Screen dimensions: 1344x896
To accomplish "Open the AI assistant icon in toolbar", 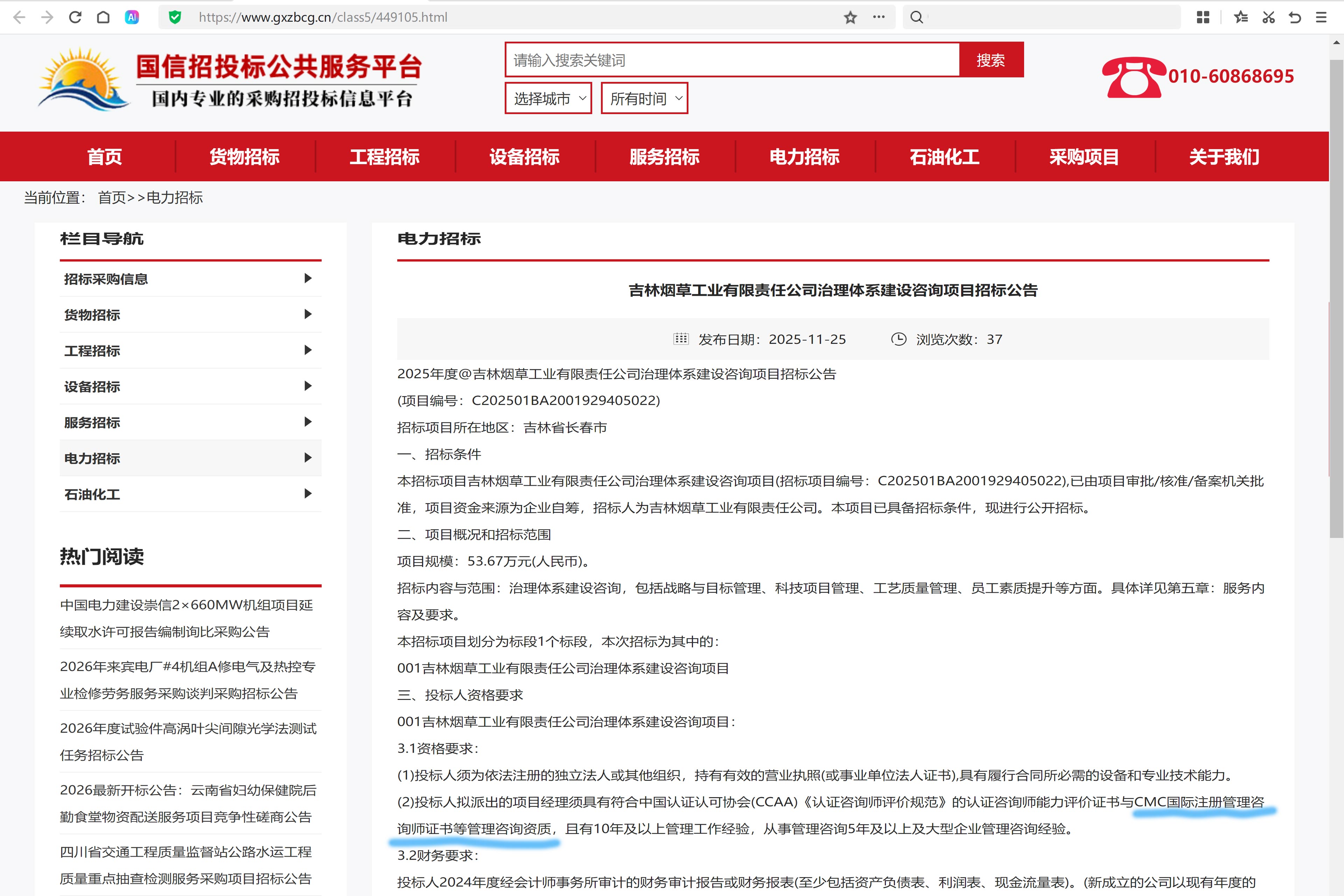I will pyautogui.click(x=132, y=17).
